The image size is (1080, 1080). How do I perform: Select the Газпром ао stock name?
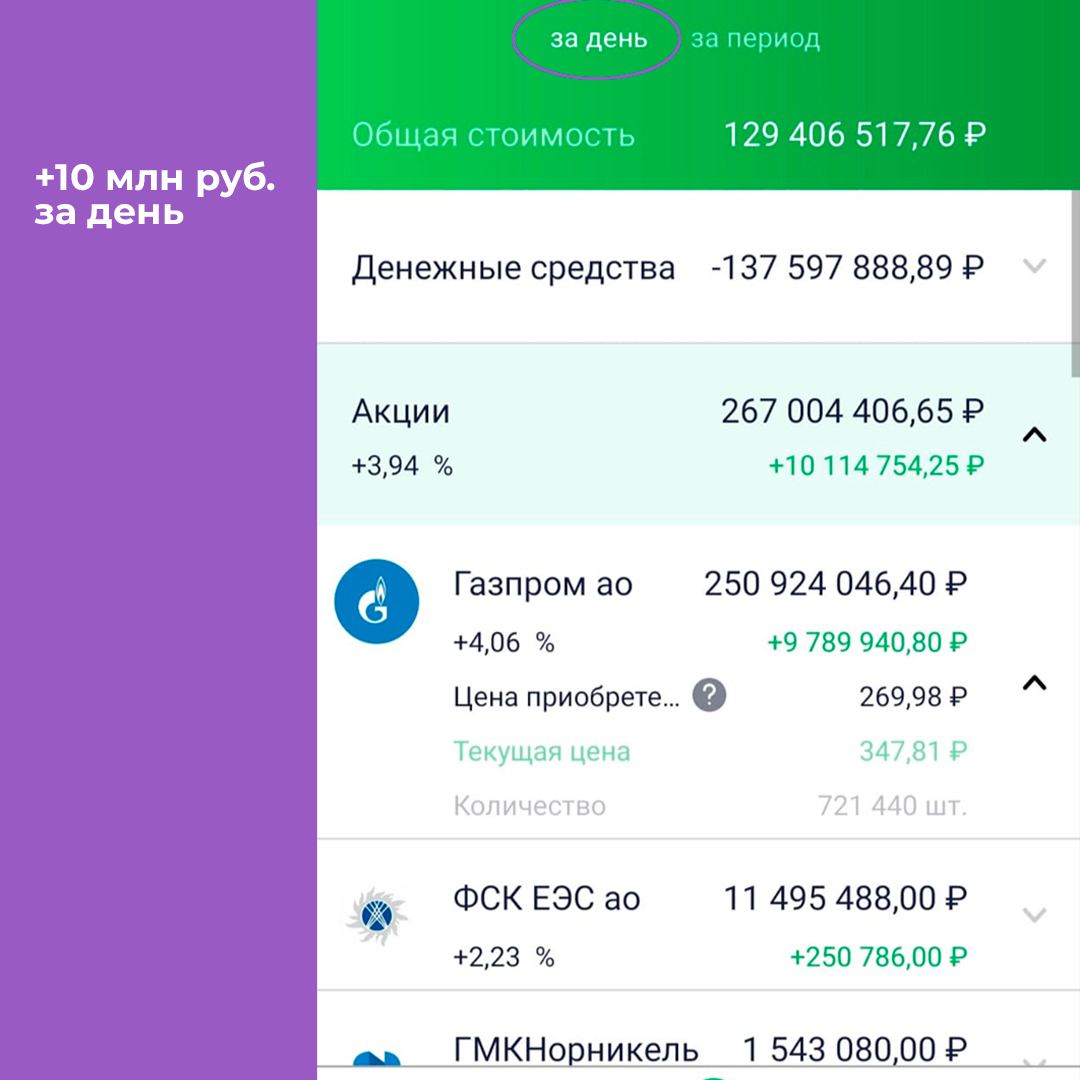click(543, 584)
